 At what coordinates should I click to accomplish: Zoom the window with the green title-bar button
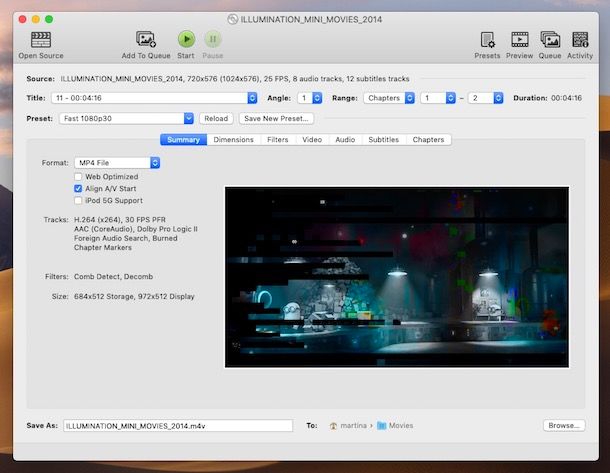click(49, 19)
